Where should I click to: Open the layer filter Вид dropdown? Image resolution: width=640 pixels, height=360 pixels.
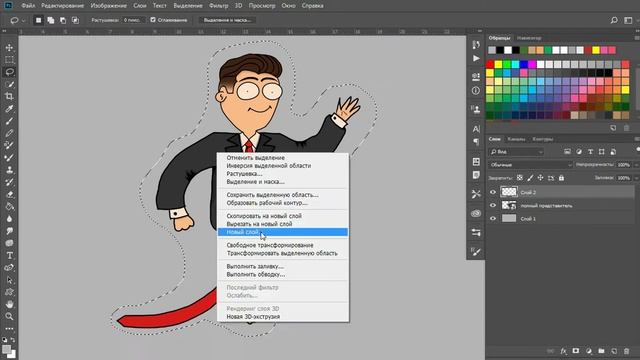coord(517,152)
